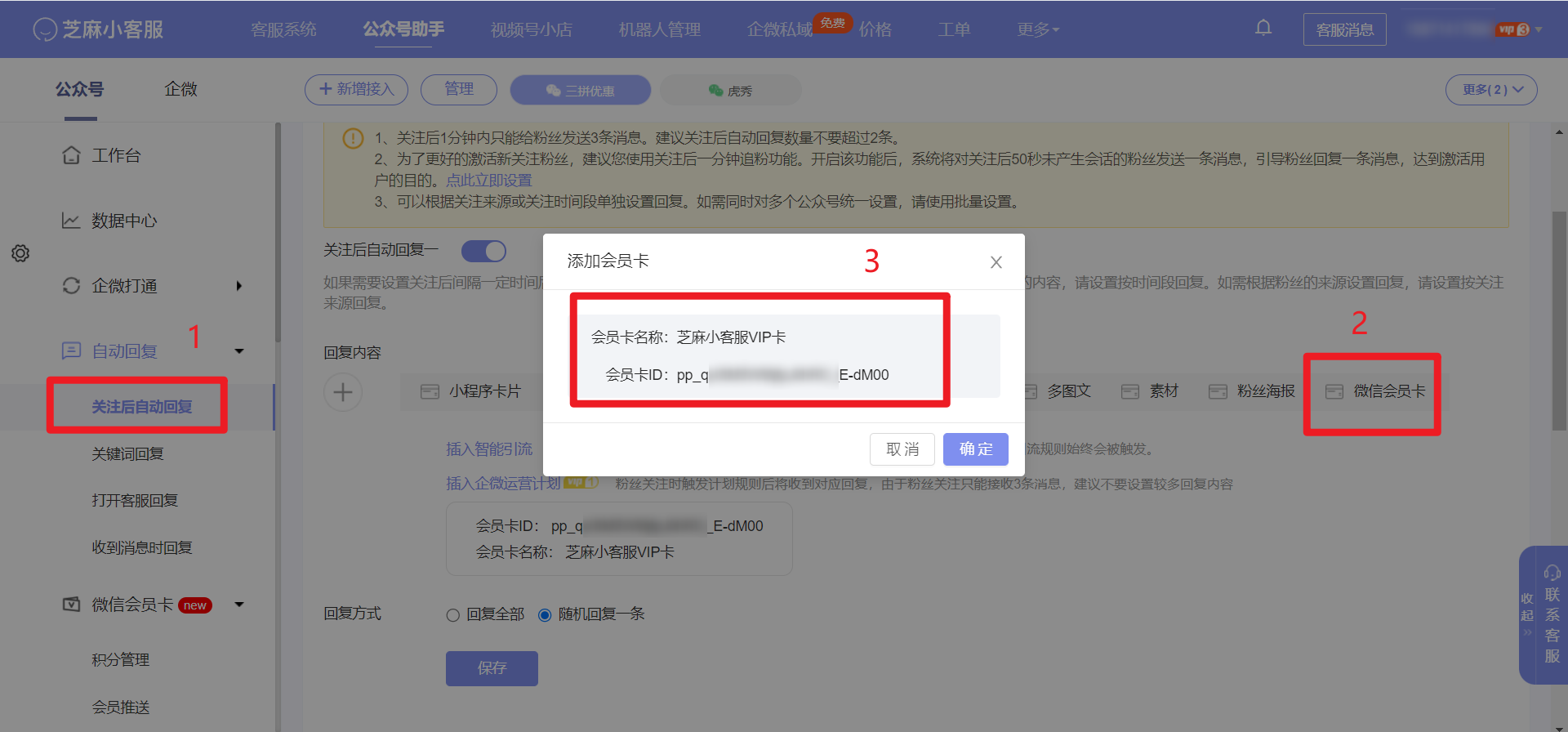Click the 多图文 card icon

click(x=1031, y=391)
